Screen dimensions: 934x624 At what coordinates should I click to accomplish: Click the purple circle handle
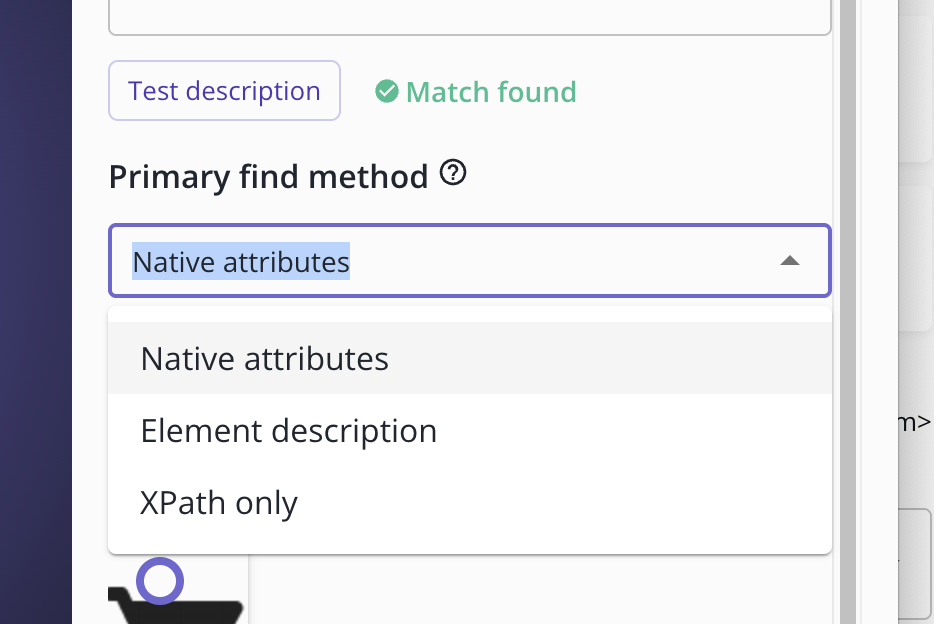point(160,581)
